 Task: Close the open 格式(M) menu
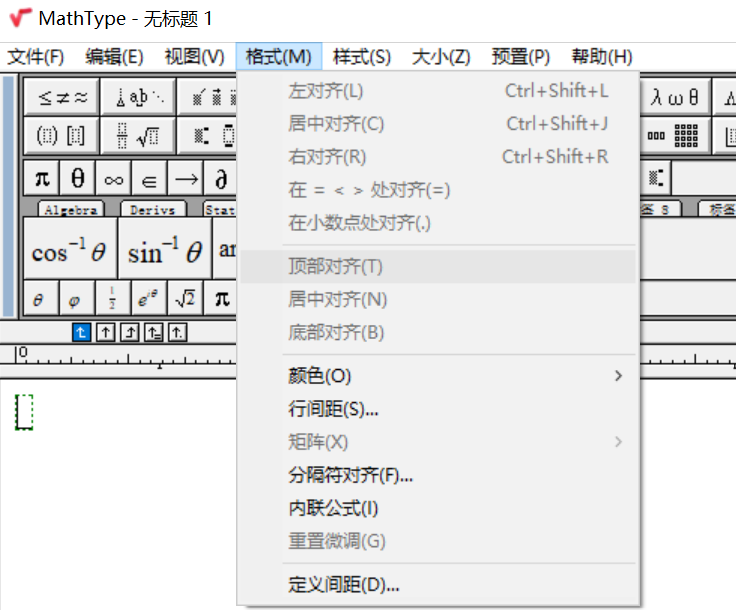click(279, 57)
